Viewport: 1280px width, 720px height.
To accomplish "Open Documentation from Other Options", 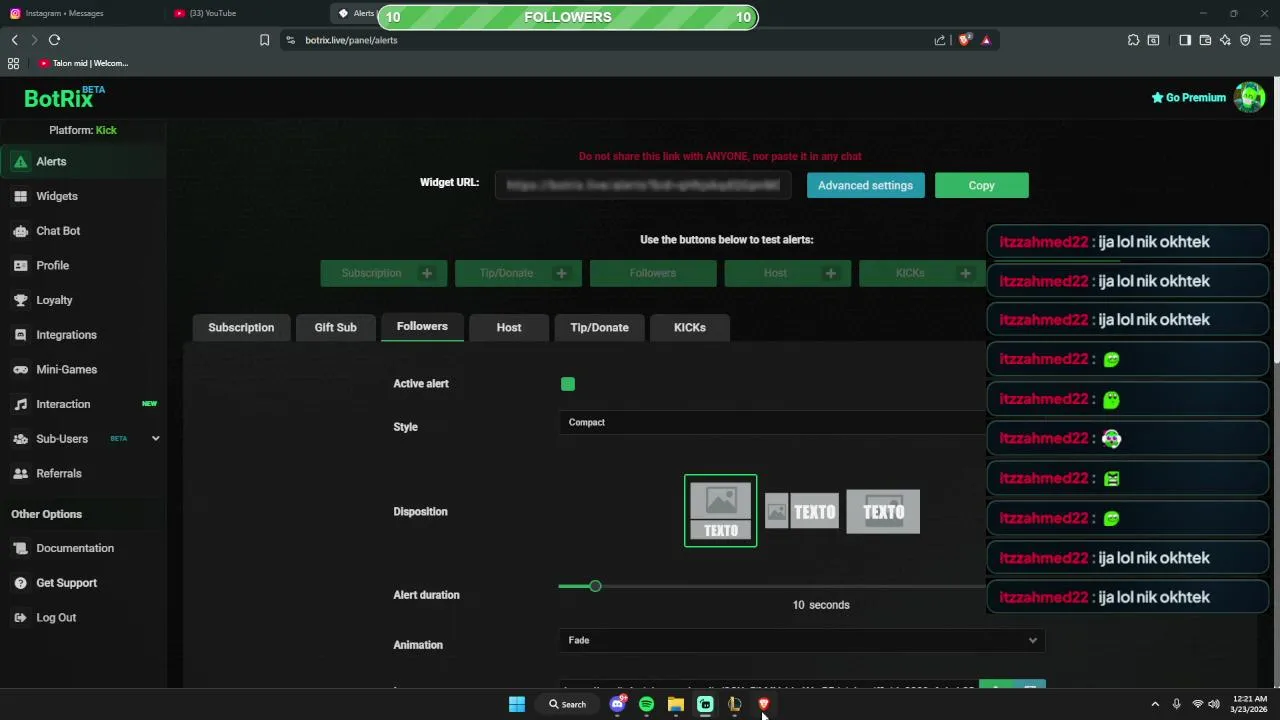I will (x=75, y=548).
